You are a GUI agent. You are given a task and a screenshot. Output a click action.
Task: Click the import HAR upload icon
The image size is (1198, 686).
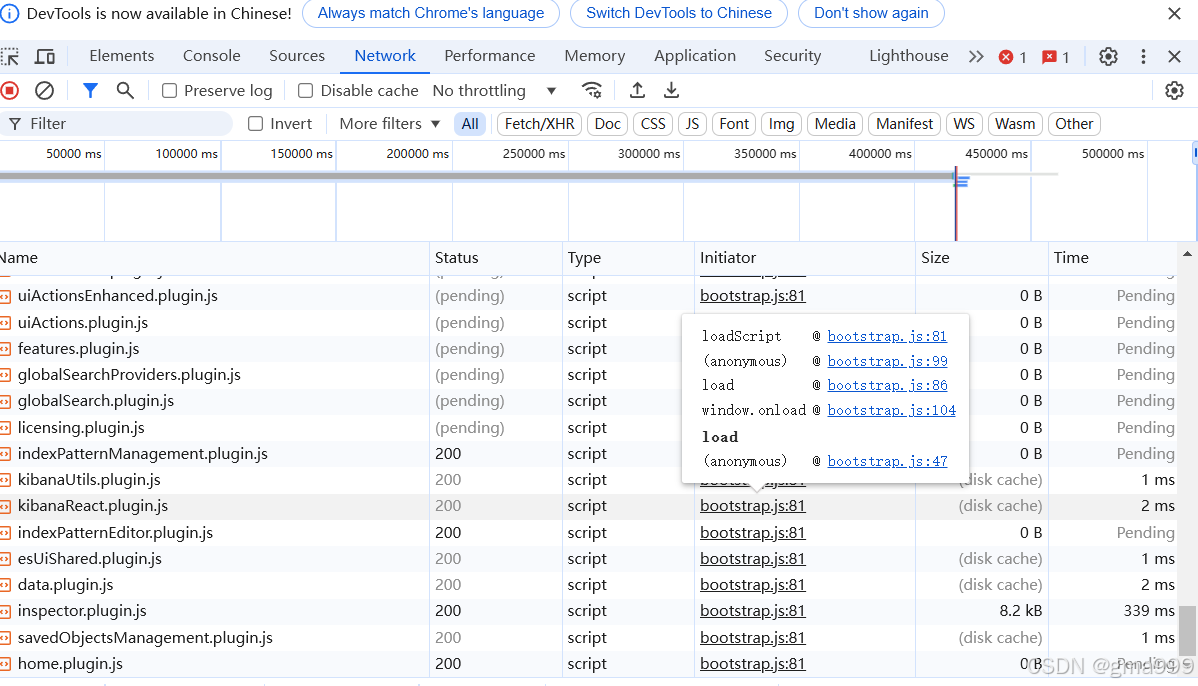637,91
